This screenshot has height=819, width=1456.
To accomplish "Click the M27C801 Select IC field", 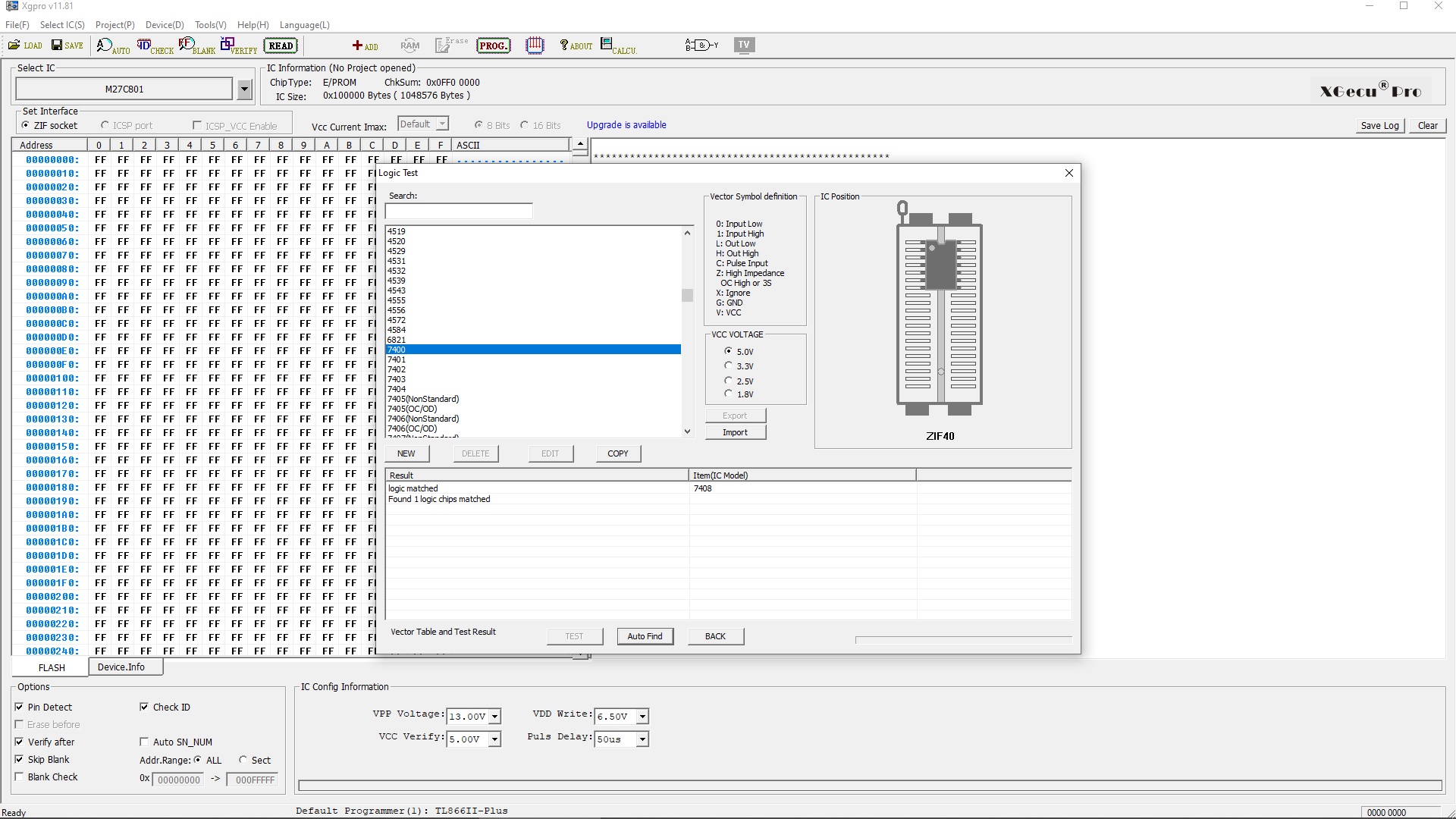I will 124,89.
